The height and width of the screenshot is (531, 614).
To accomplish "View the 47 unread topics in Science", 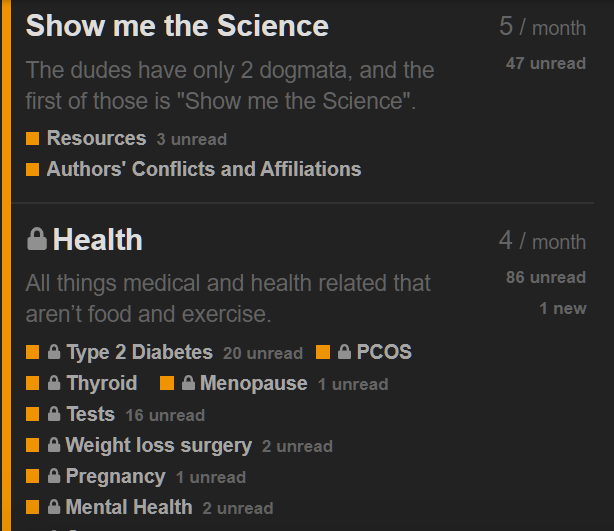I will coord(545,63).
